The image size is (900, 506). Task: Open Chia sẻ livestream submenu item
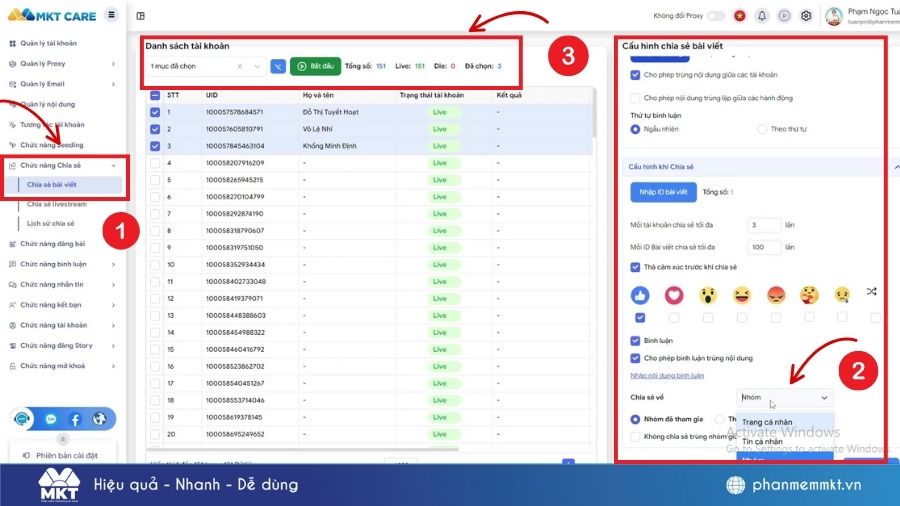point(57,204)
